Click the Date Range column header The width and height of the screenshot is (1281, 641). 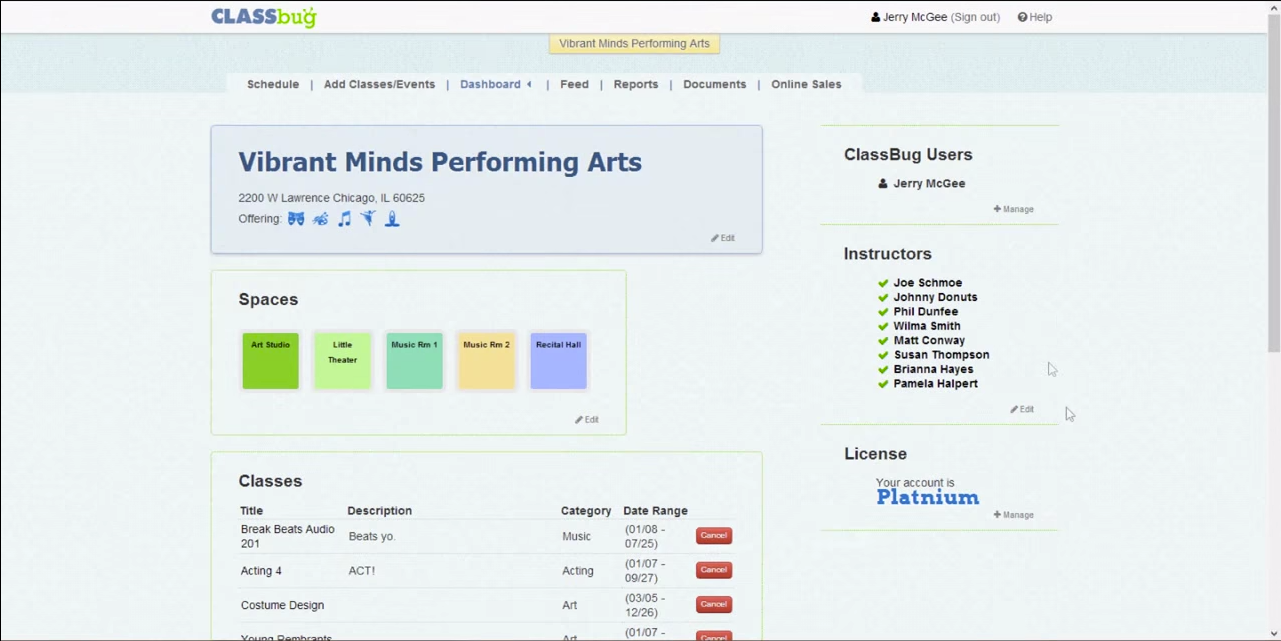655,511
